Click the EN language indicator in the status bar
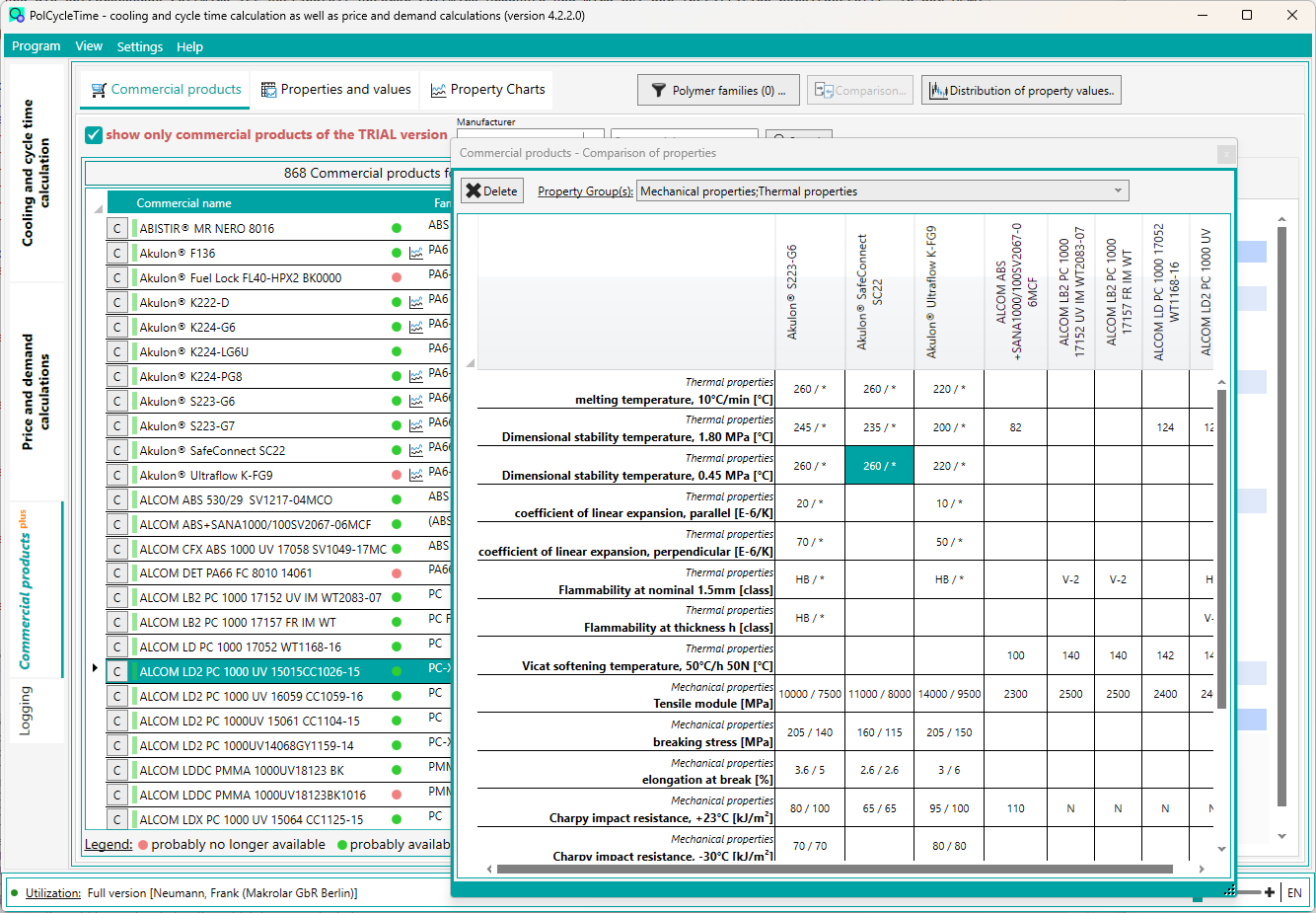Viewport: 1316px width, 913px height. tap(1294, 893)
